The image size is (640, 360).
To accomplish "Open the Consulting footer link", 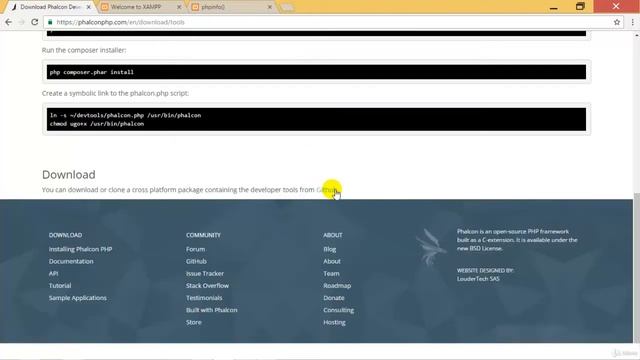I will (339, 310).
